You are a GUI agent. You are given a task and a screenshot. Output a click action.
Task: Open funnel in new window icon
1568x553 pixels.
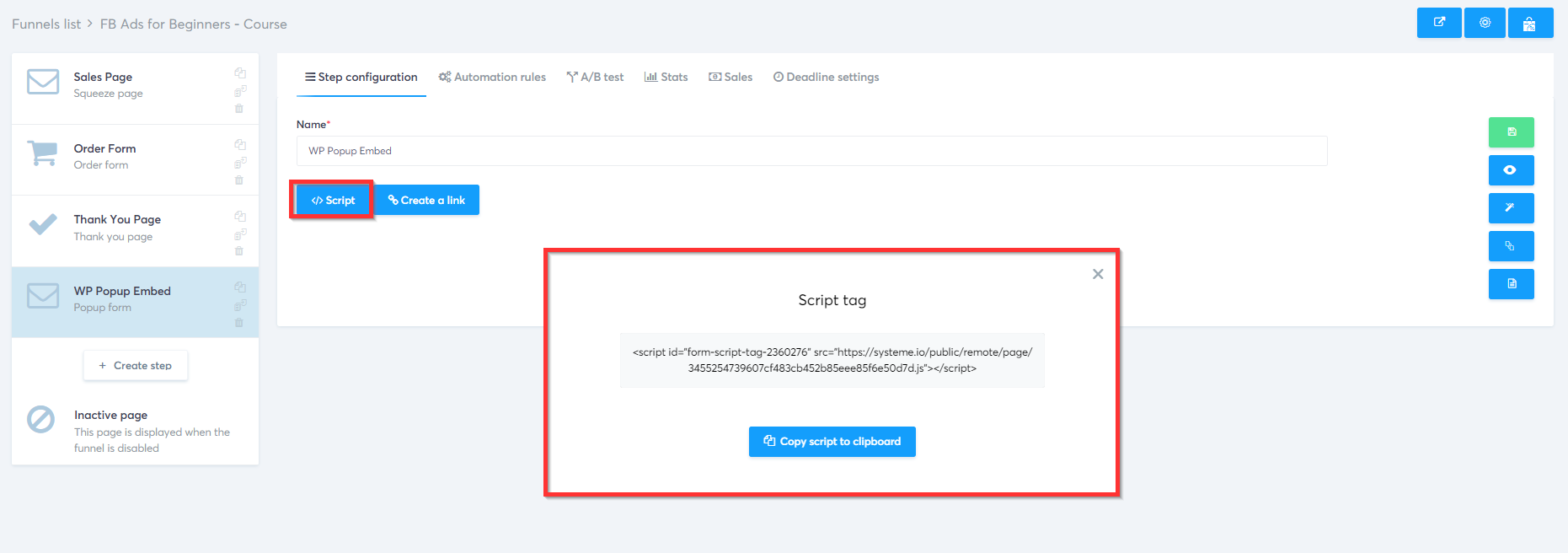tap(1439, 23)
